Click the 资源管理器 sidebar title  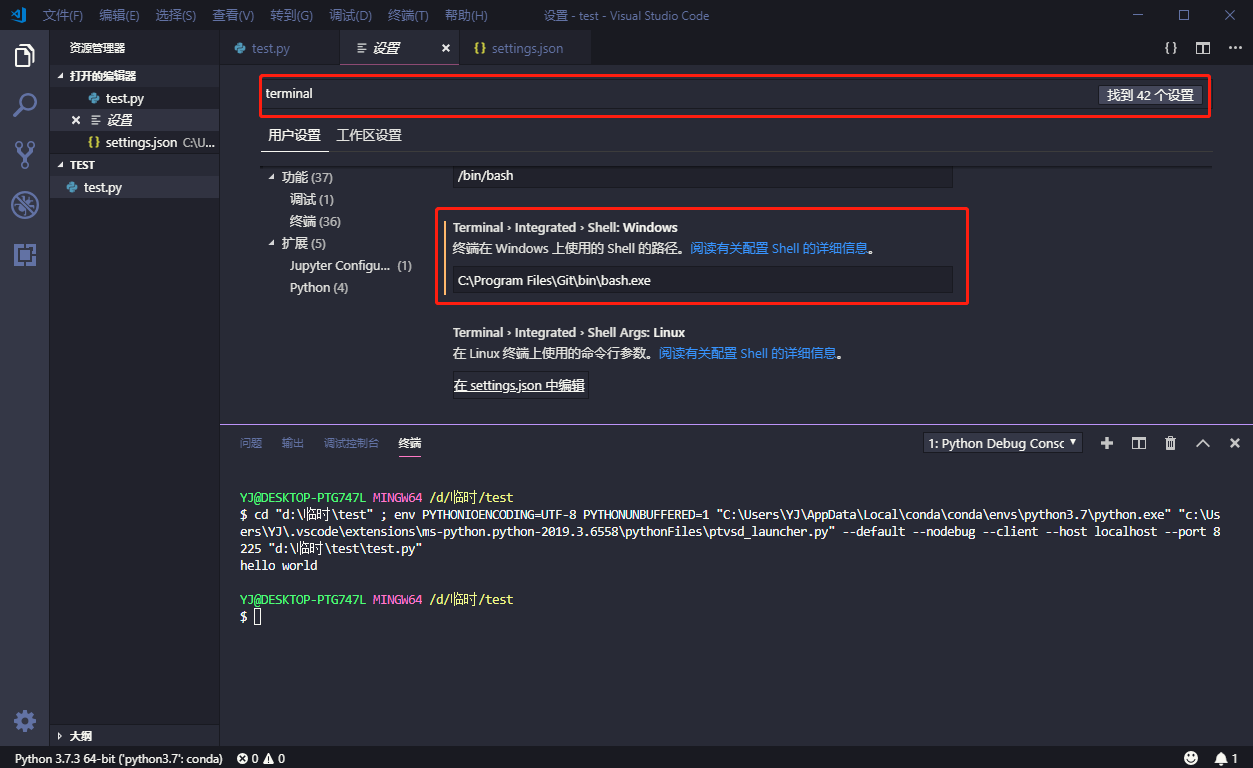coord(97,48)
